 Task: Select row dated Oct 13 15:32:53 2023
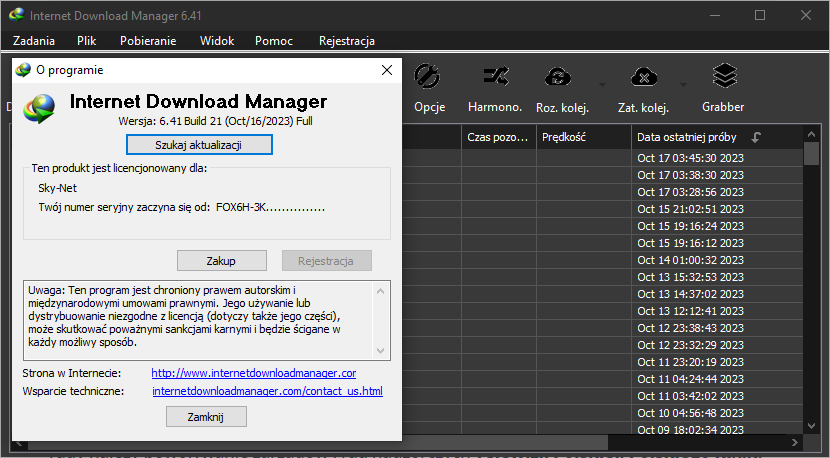tap(690, 277)
